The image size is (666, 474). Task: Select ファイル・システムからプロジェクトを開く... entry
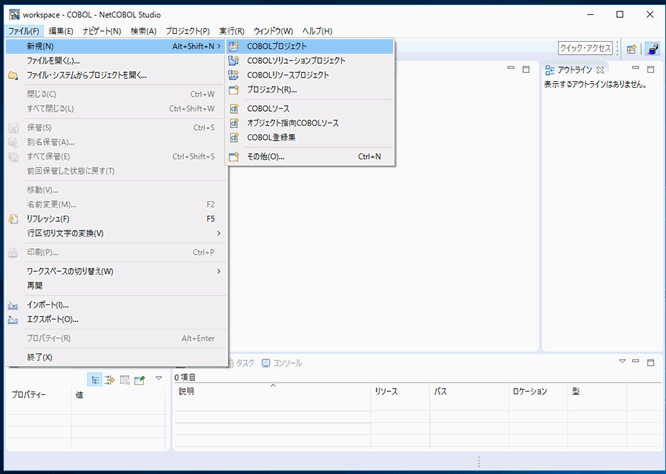(x=116, y=75)
